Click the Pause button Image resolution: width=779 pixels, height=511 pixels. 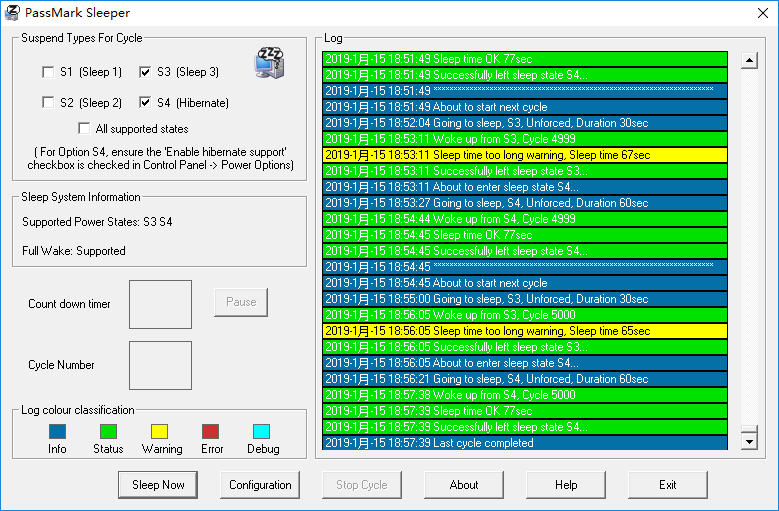pyautogui.click(x=241, y=302)
